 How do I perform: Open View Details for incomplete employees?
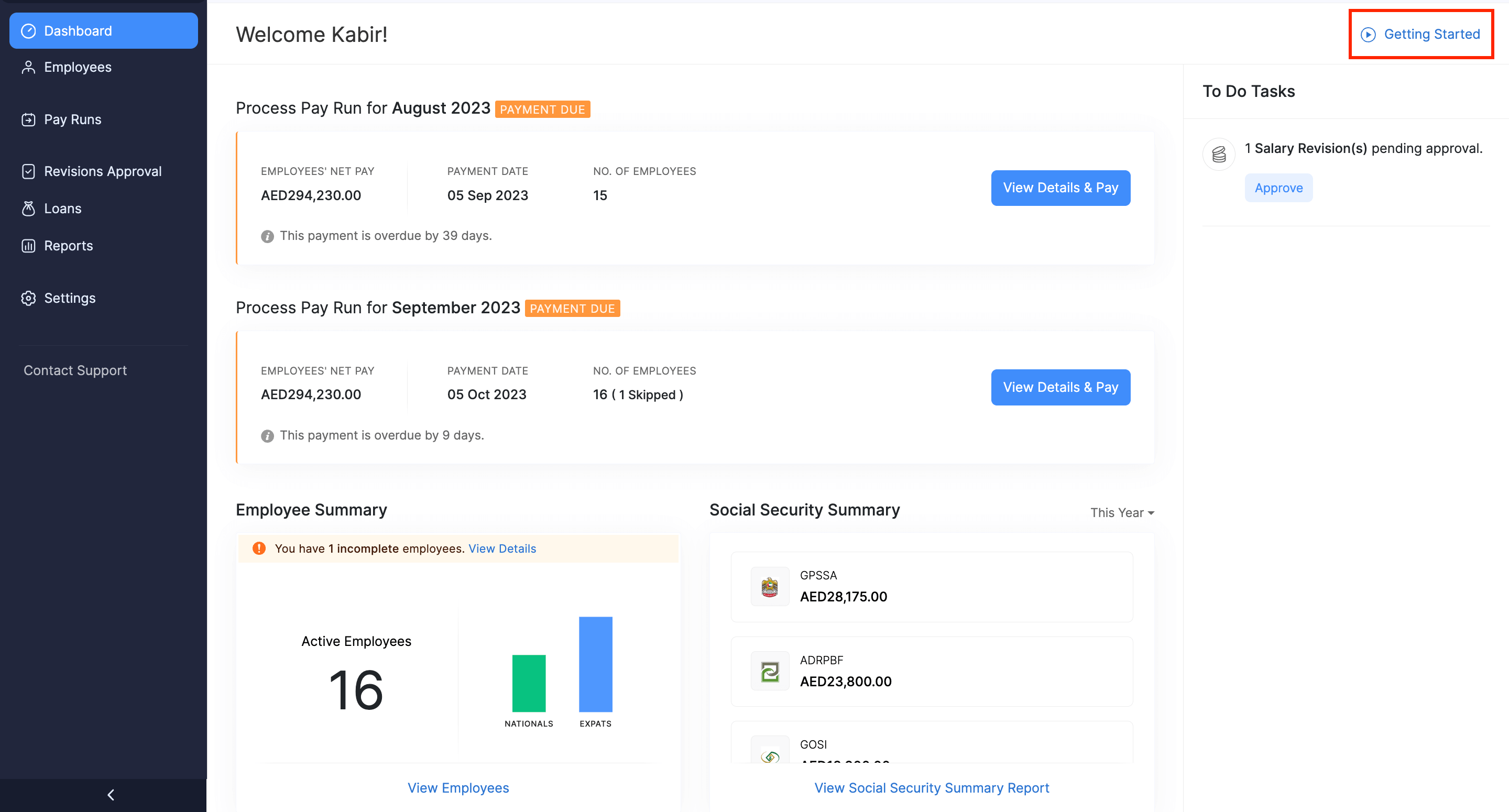[502, 548]
